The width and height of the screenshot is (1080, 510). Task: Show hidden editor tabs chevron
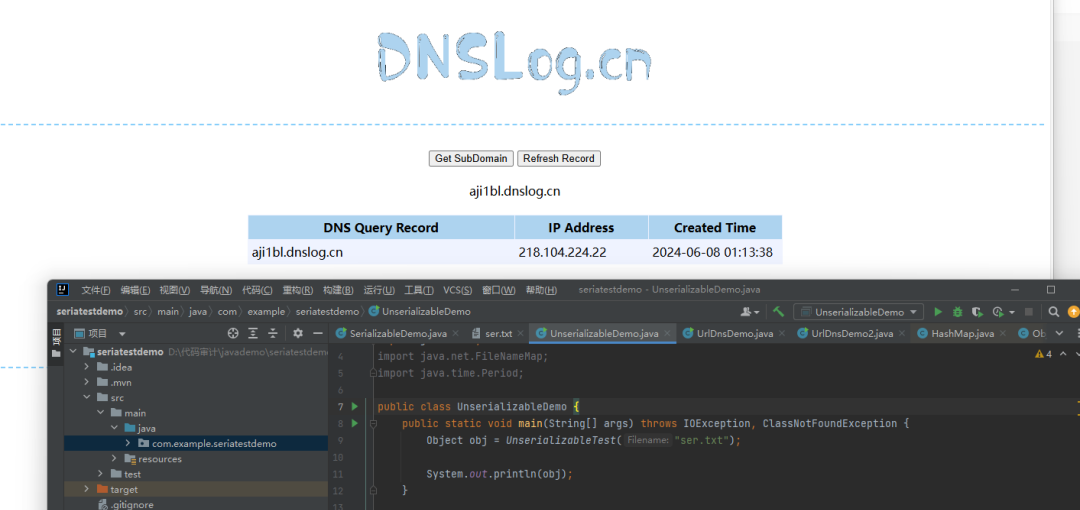click(x=1060, y=334)
